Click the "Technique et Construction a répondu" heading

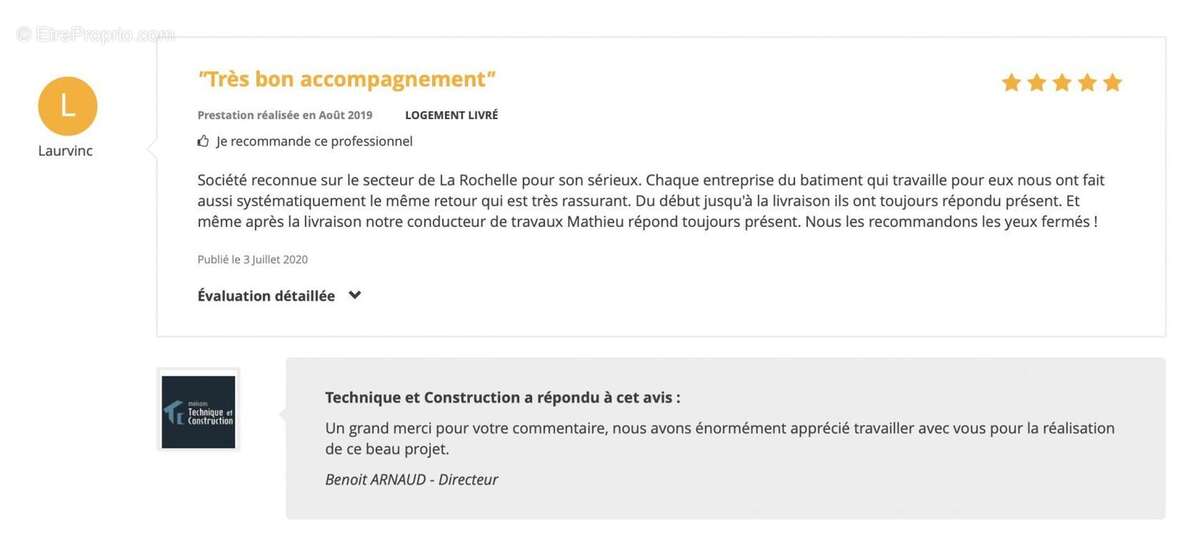pos(502,397)
